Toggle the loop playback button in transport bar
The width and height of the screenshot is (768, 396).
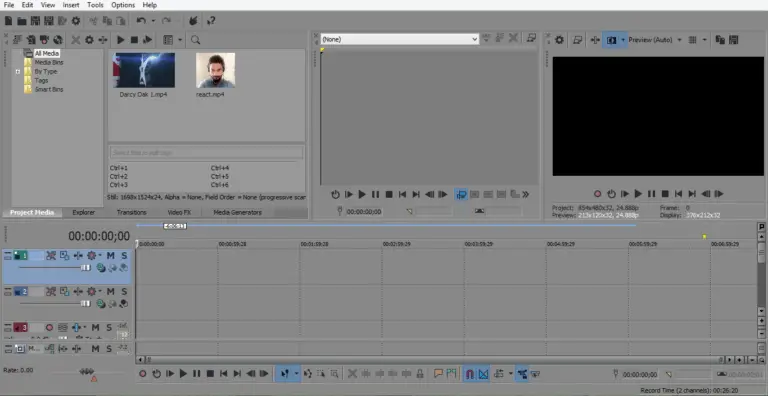tap(156, 374)
